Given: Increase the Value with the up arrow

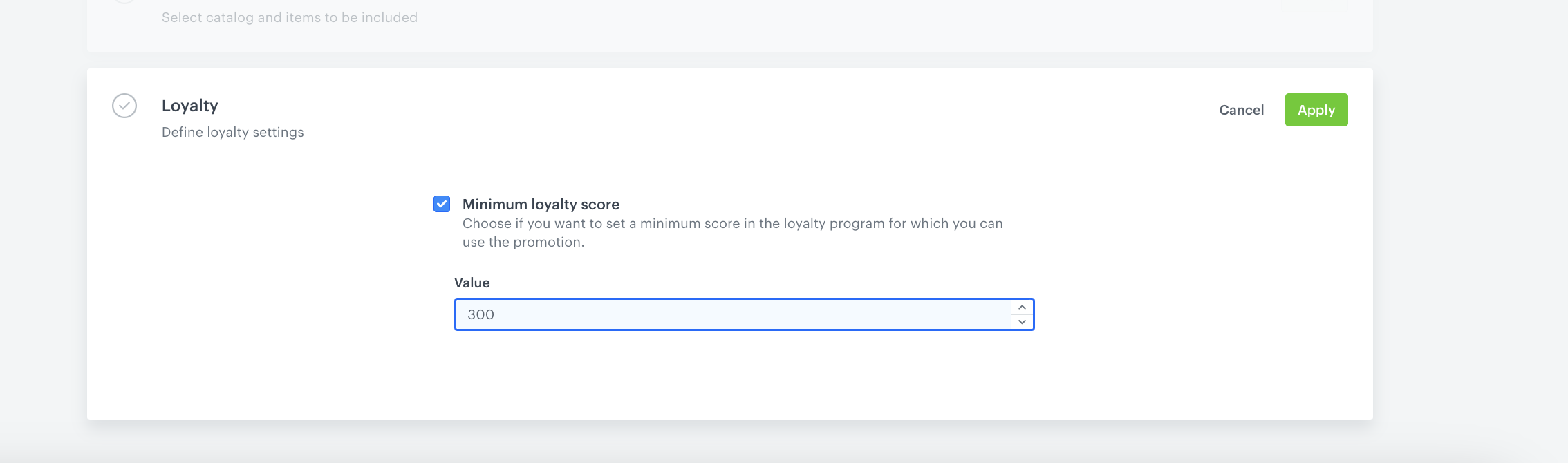Looking at the screenshot, I should click(x=1022, y=308).
